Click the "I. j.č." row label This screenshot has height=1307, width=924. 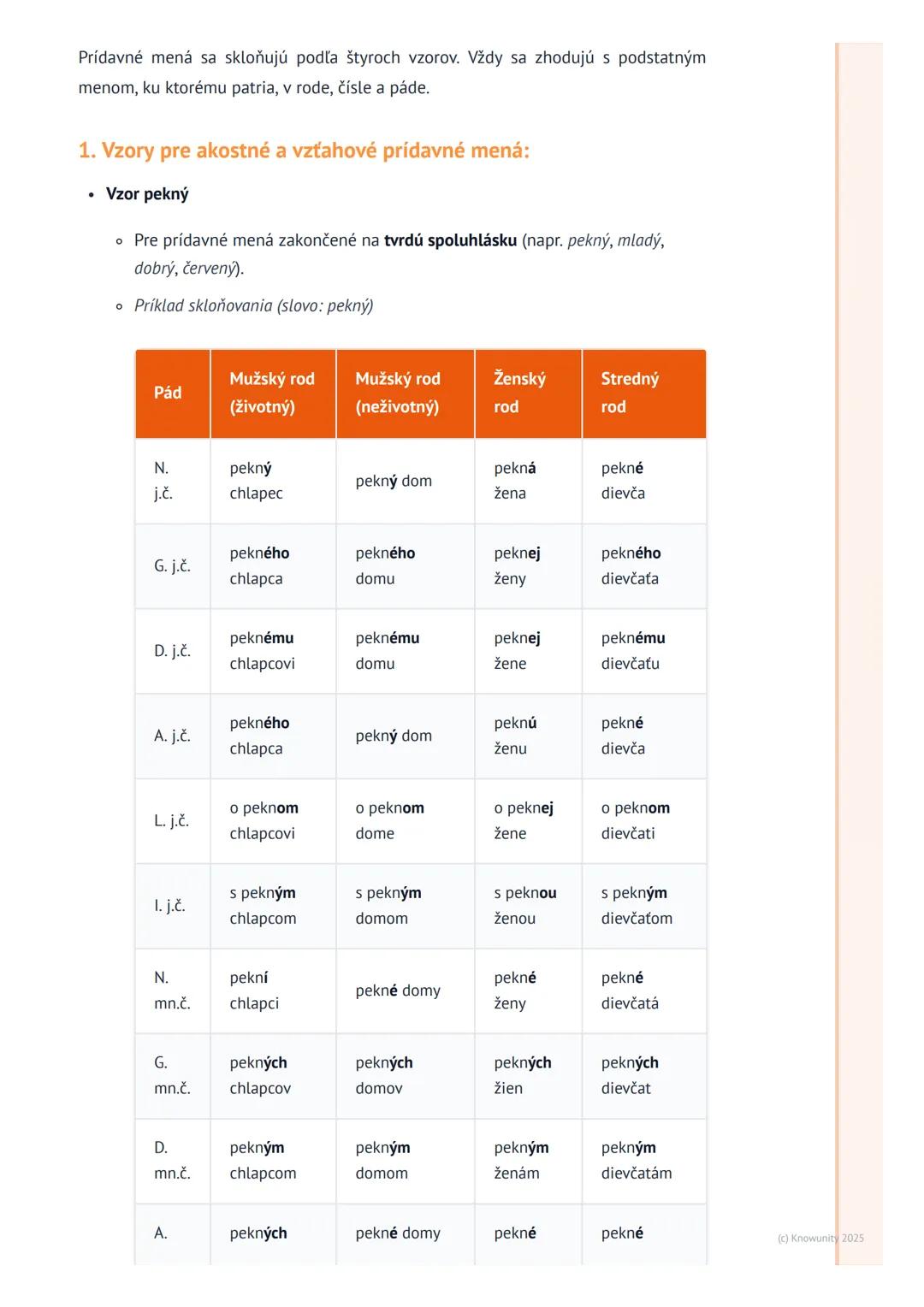169,906
